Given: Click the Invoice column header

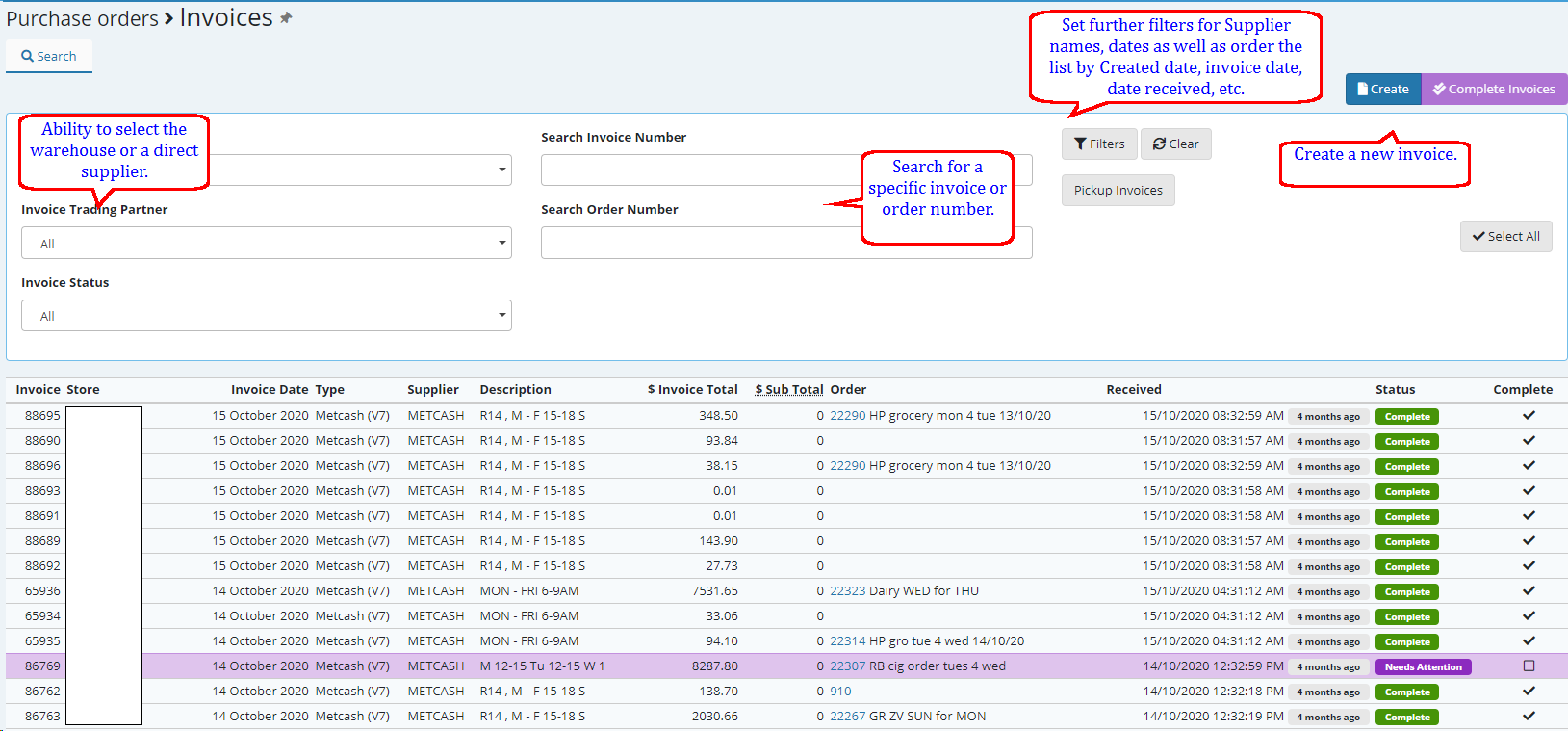Looking at the screenshot, I should (38, 389).
